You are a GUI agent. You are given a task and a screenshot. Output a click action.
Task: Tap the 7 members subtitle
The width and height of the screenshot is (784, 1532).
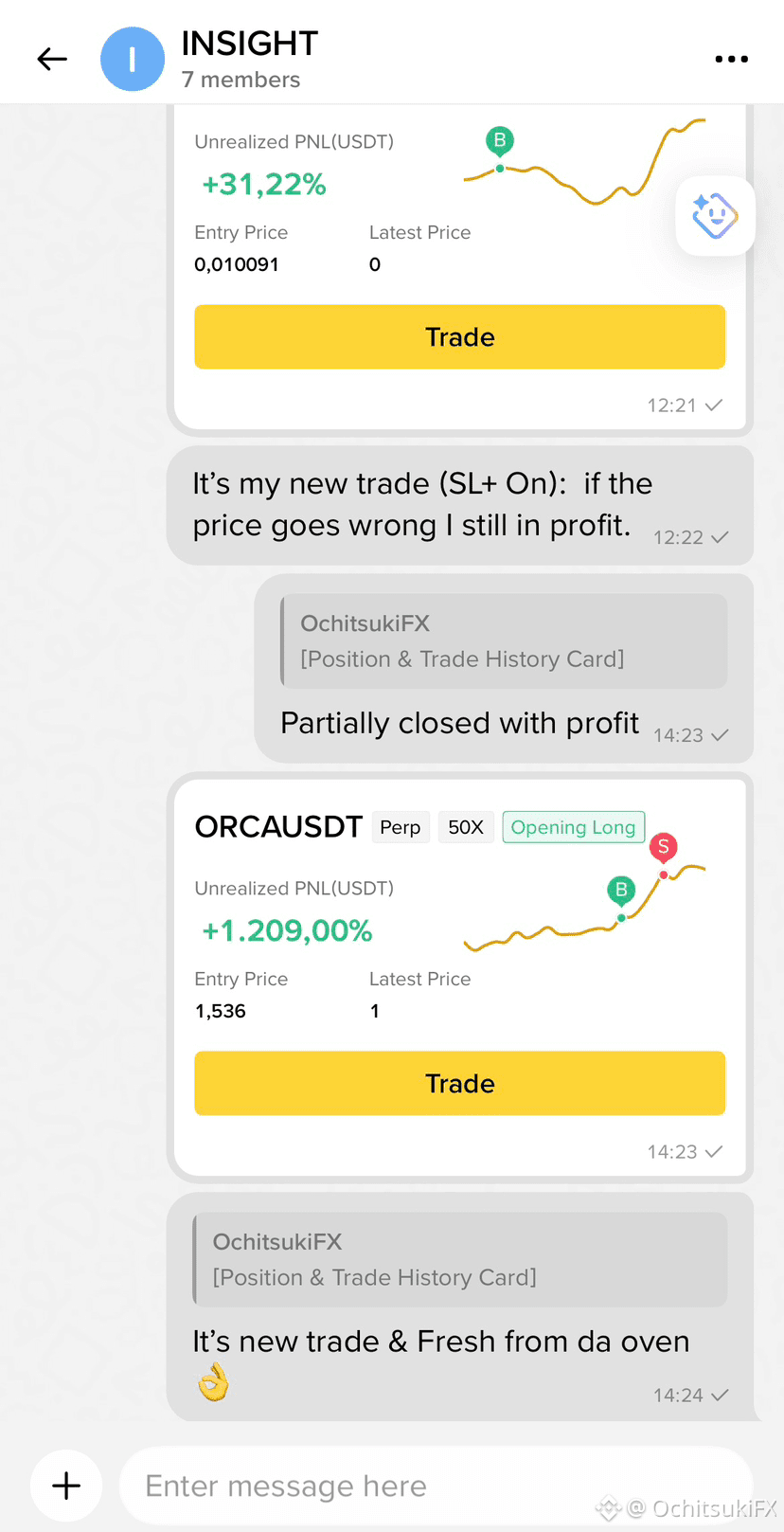[241, 80]
